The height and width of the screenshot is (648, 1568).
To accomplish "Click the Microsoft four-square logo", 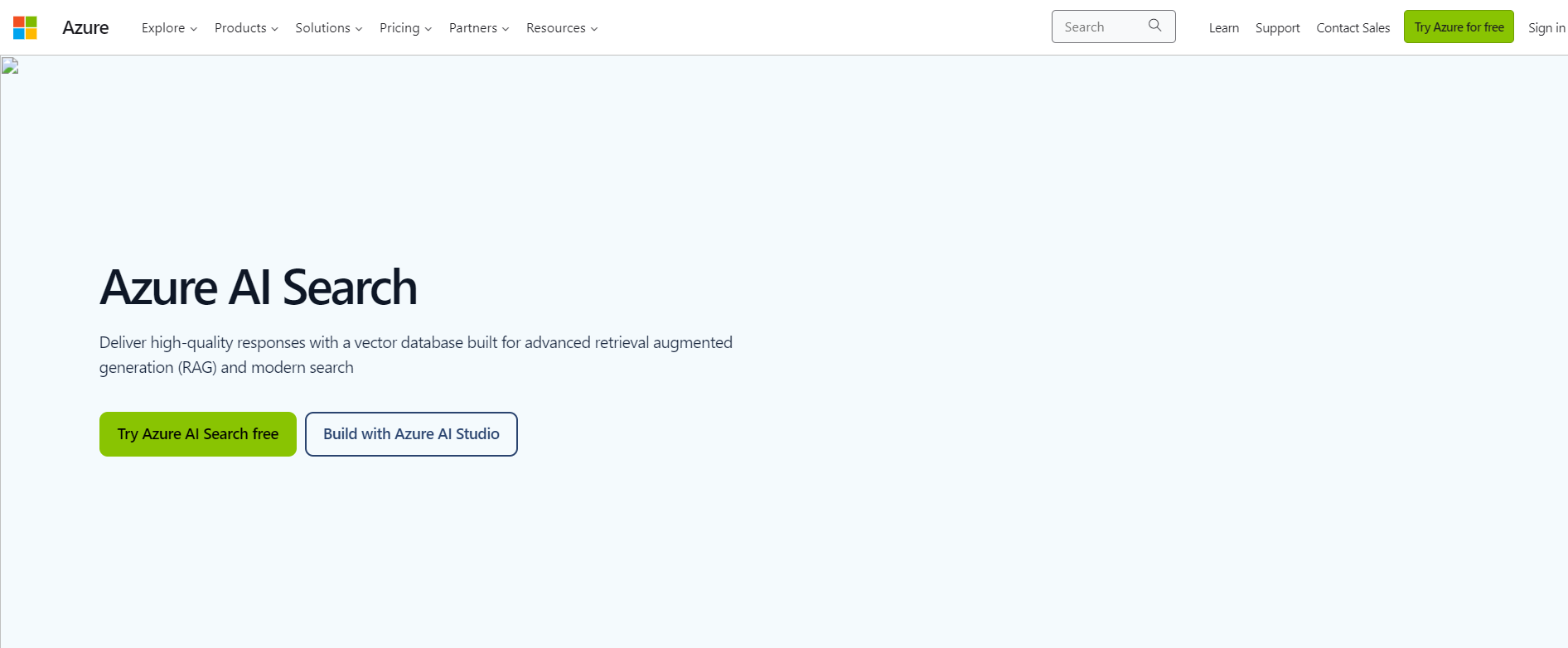I will (25, 27).
